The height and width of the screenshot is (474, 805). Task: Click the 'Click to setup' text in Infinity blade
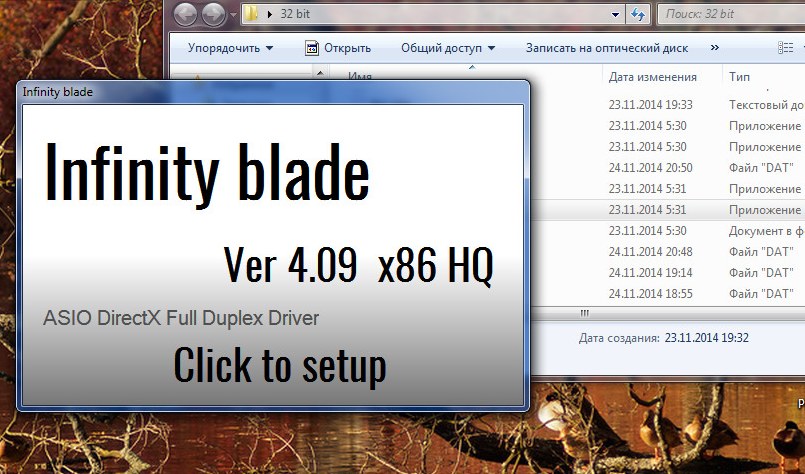280,366
